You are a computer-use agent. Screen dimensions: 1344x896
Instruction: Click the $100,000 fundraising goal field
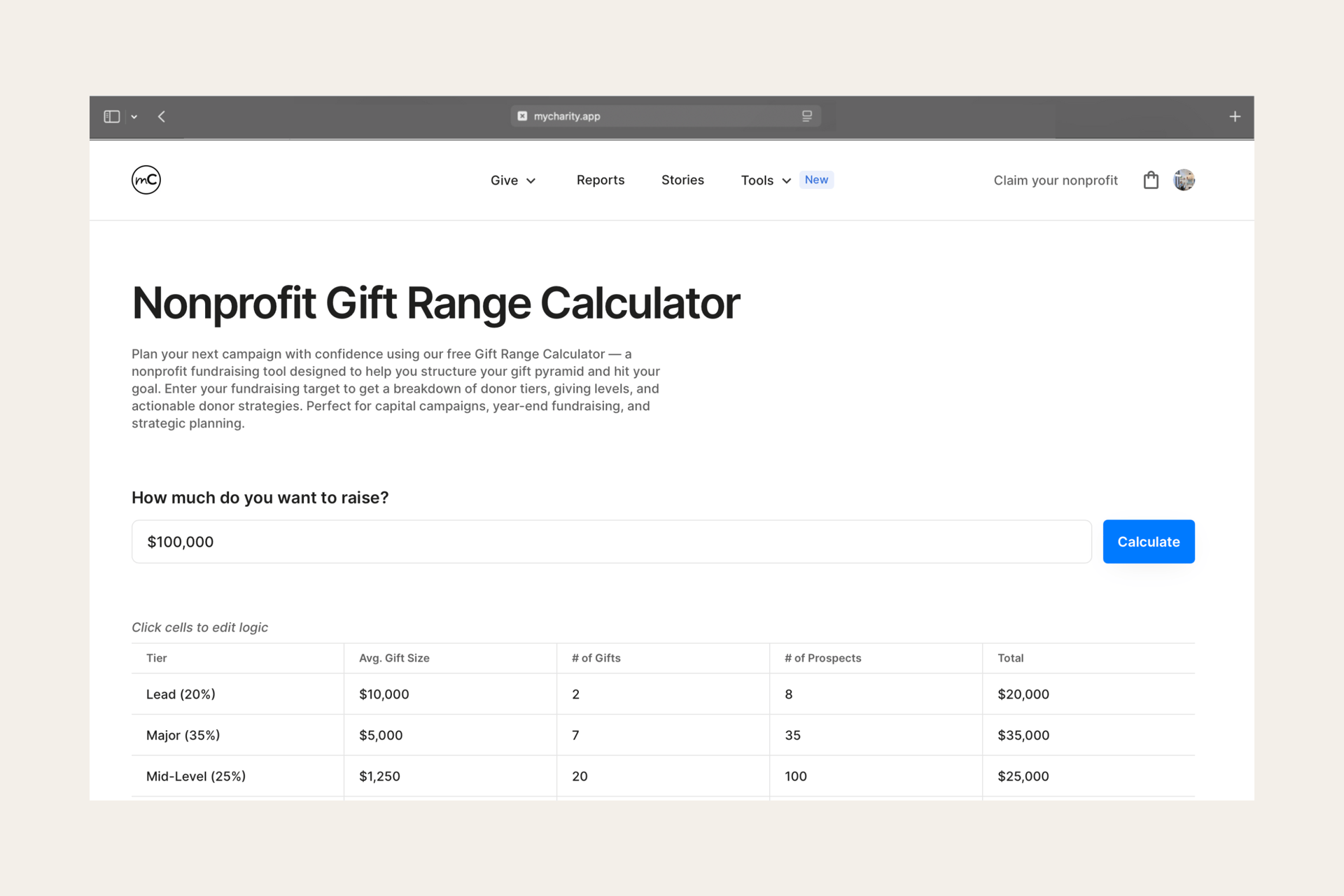pyautogui.click(x=610, y=542)
